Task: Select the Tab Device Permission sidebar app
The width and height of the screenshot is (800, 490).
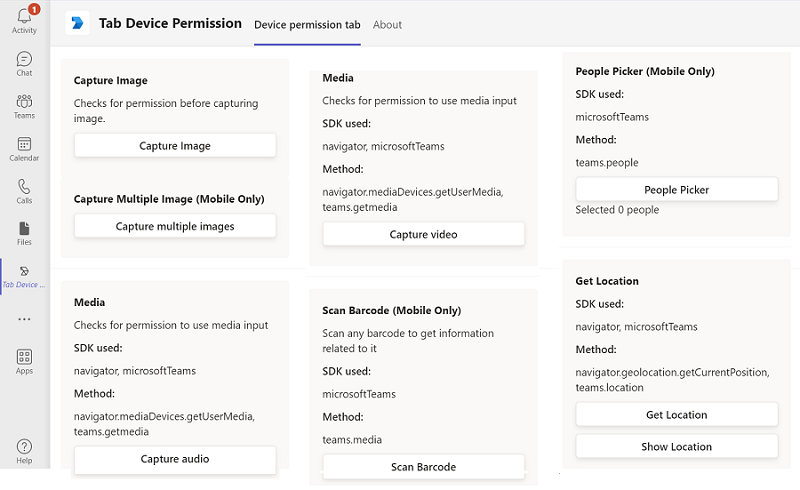Action: [24, 272]
